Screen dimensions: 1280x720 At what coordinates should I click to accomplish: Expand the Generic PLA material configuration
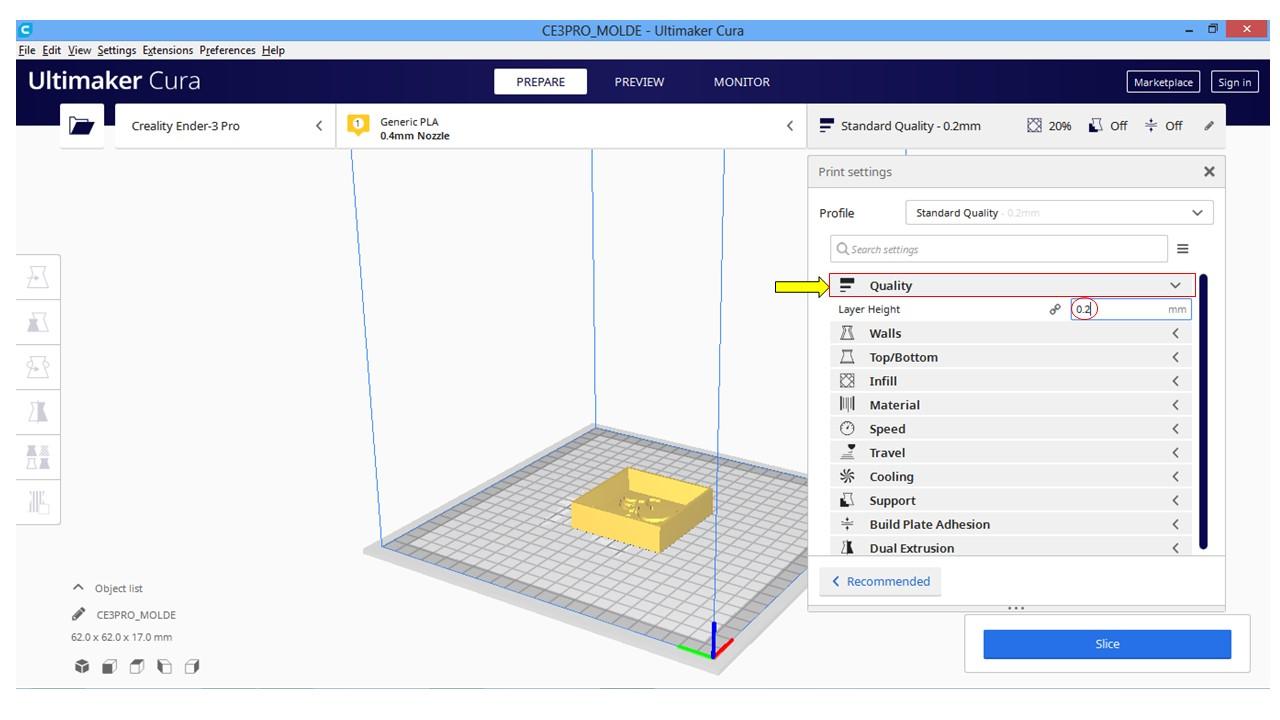(571, 127)
